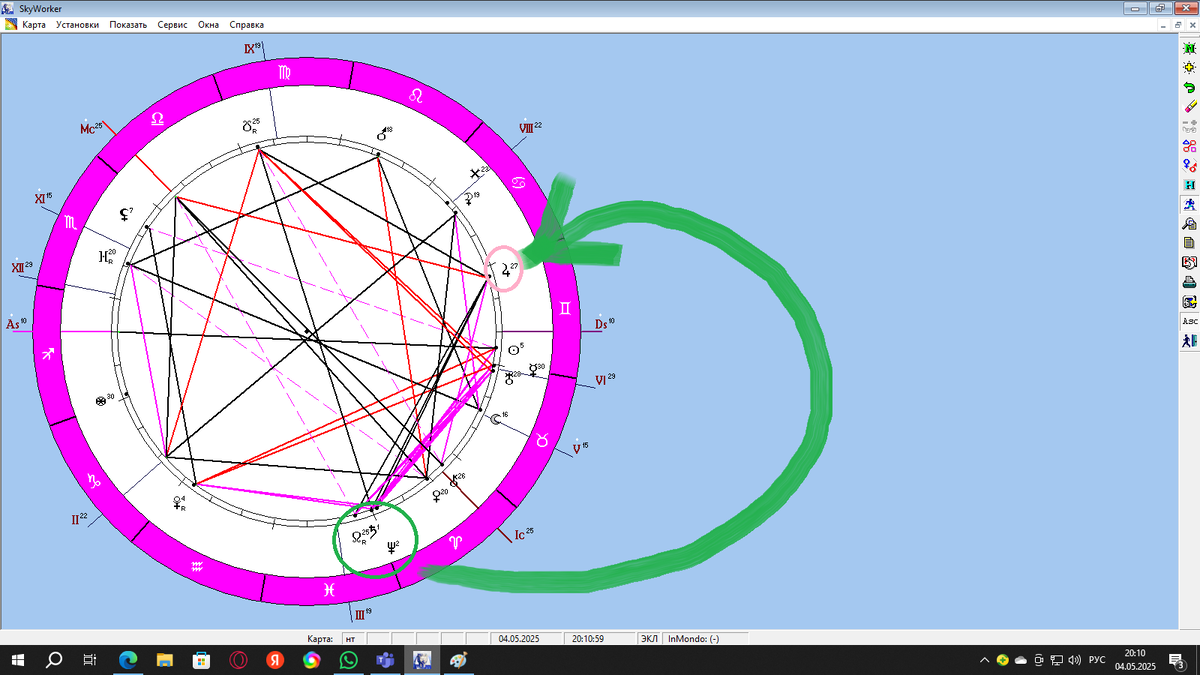Click the VIII 22 house cusp label
Screen dimensions: 1200x675
(x=530, y=128)
